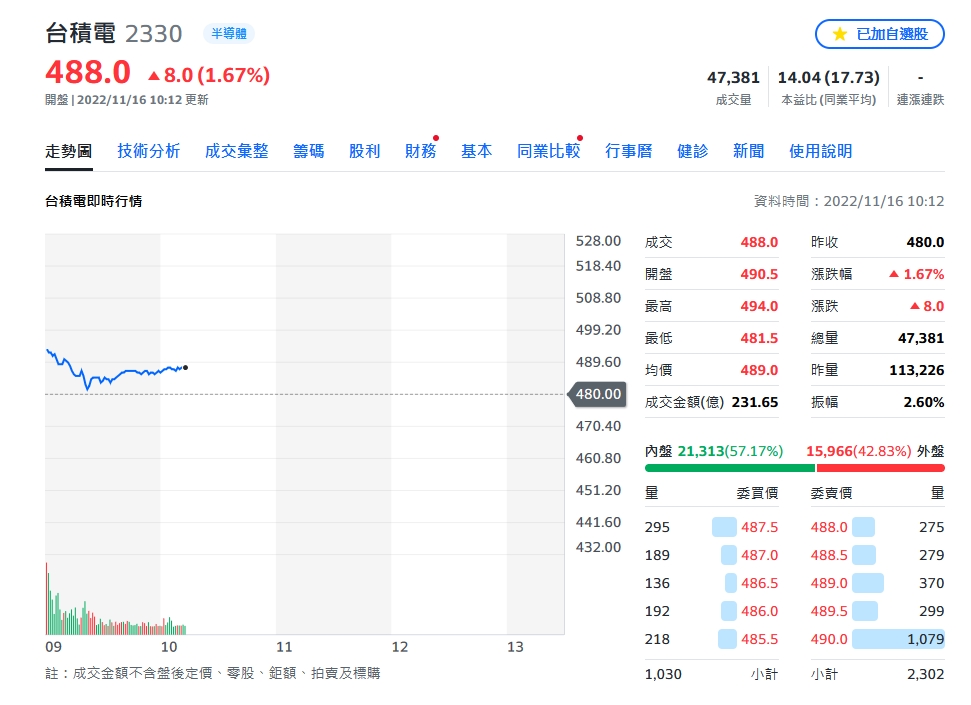Open the 籌碼 tab
Viewport: 971px width, 705px height.
[x=308, y=151]
